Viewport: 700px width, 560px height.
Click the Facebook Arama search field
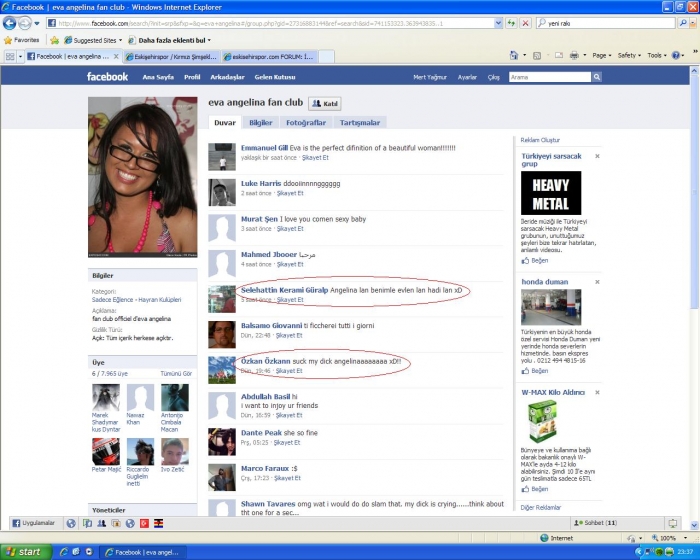(550, 77)
